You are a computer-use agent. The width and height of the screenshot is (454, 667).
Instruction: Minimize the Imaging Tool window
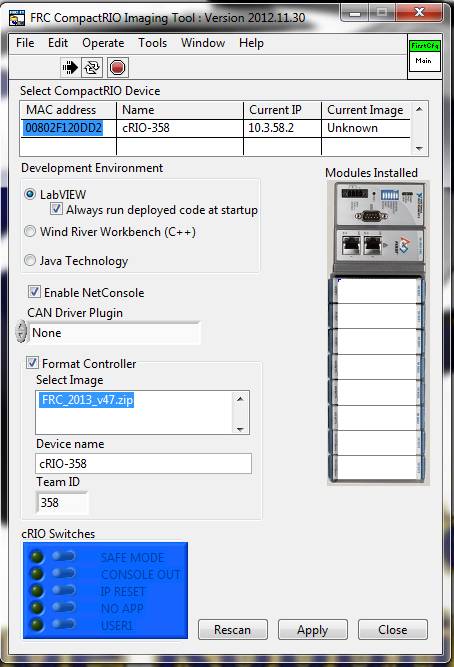(x=354, y=14)
